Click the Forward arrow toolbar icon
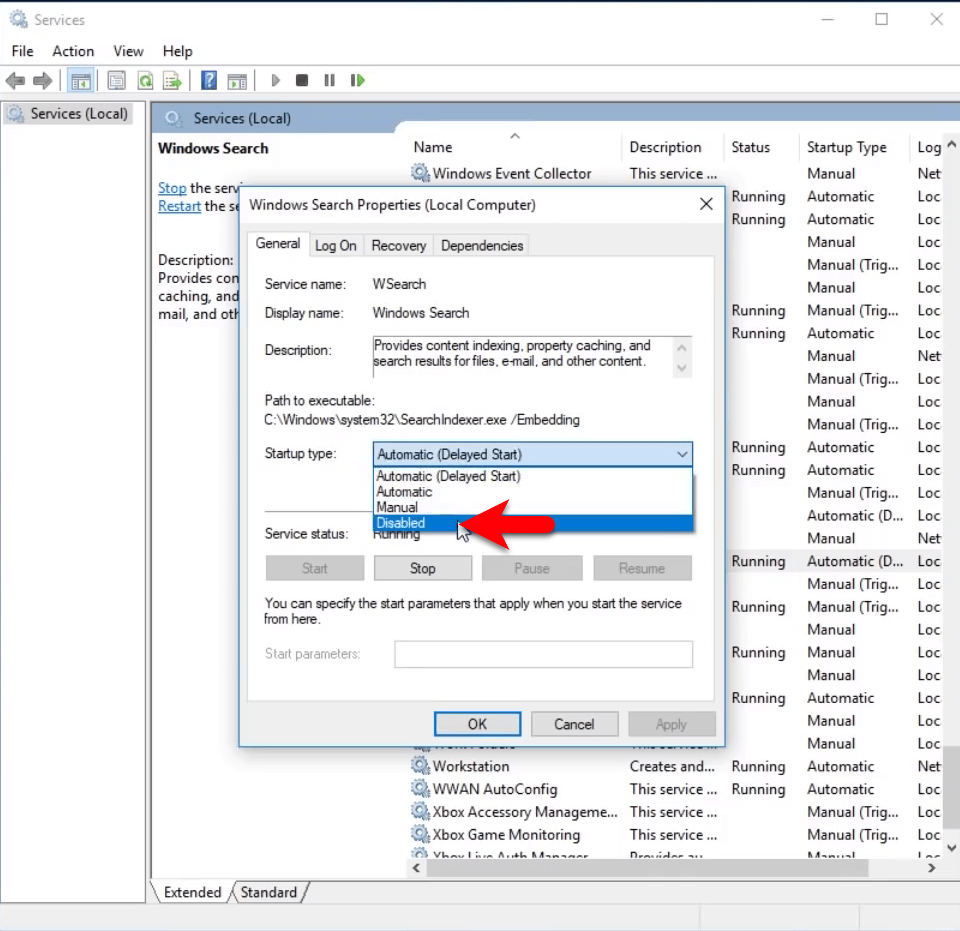This screenshot has width=960, height=931. tap(42, 80)
